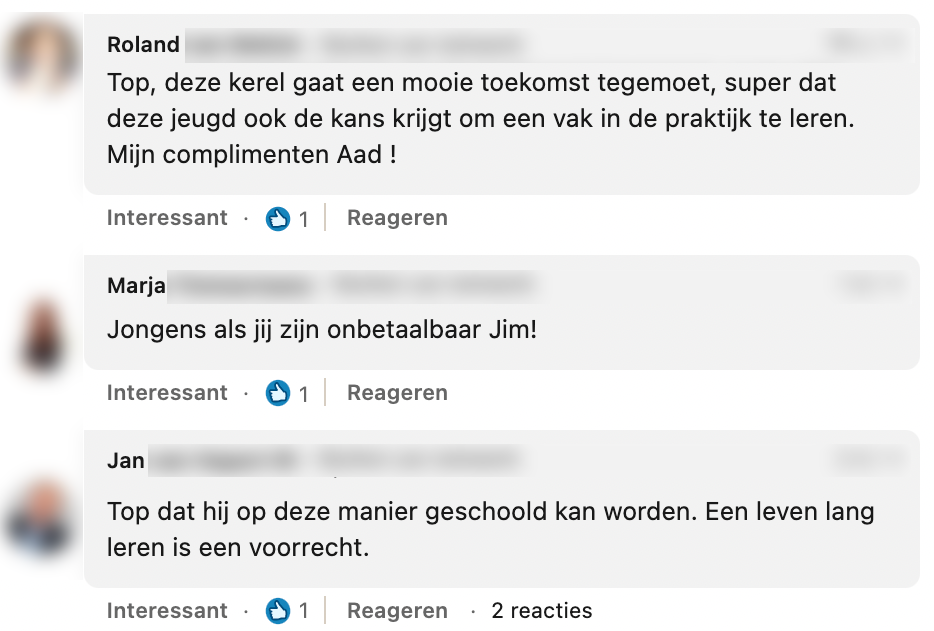The image size is (934, 631).
Task: Show reaction count 1 beside Marja's thumbs-up
Action: pyautogui.click(x=304, y=394)
